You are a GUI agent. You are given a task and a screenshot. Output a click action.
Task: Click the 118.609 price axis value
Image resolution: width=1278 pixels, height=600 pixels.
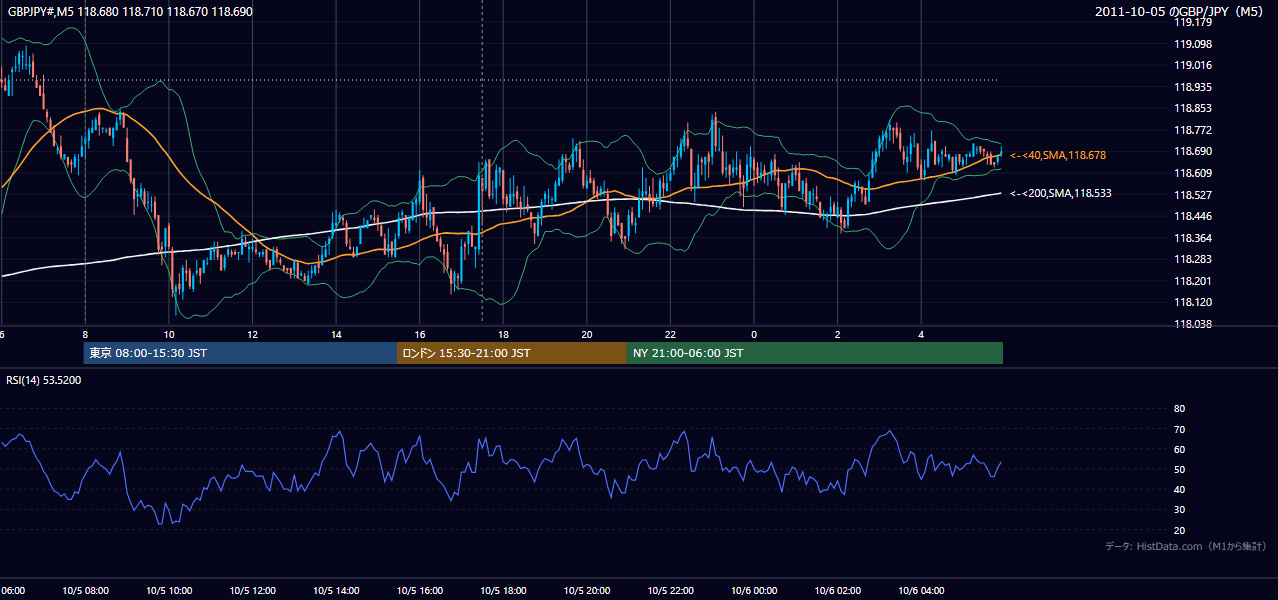coord(1192,173)
